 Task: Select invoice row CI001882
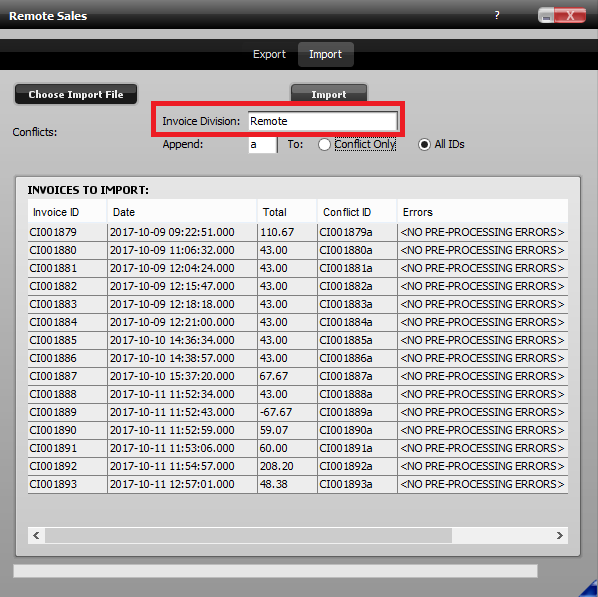[x=298, y=286]
